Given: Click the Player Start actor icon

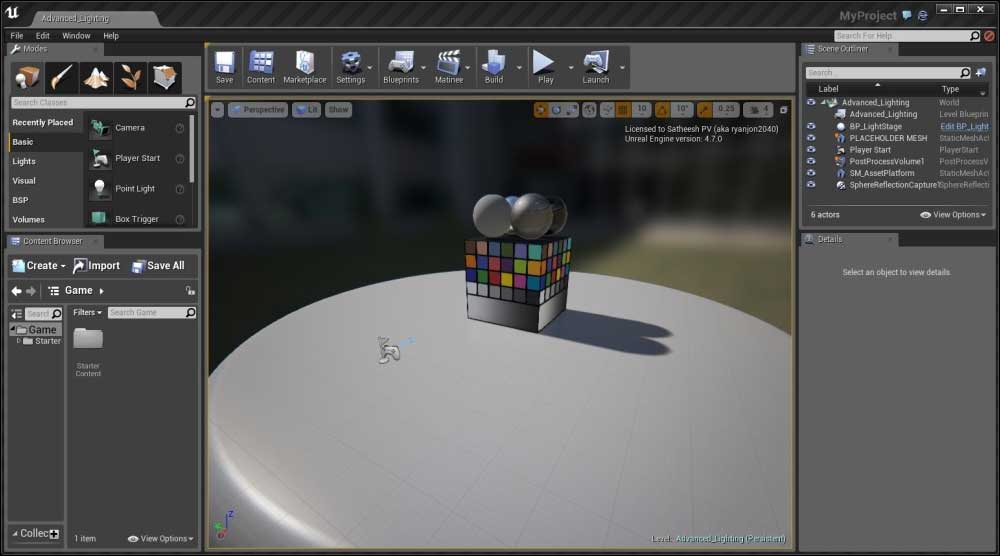Looking at the screenshot, I should click(100, 158).
